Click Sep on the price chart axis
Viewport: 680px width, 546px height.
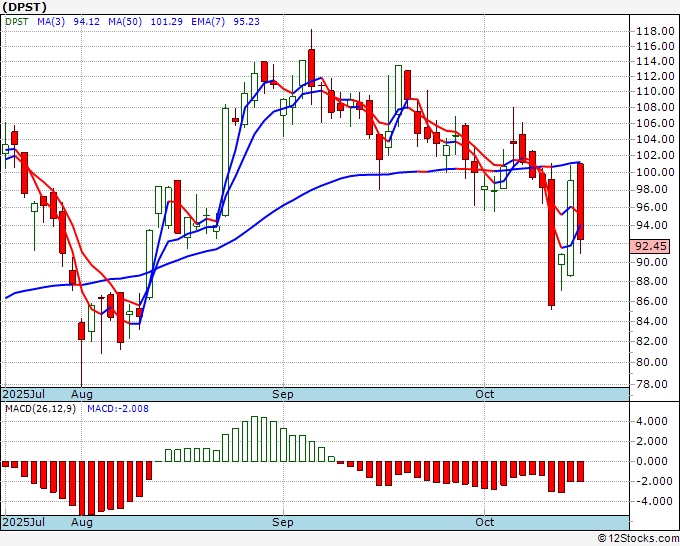[283, 394]
